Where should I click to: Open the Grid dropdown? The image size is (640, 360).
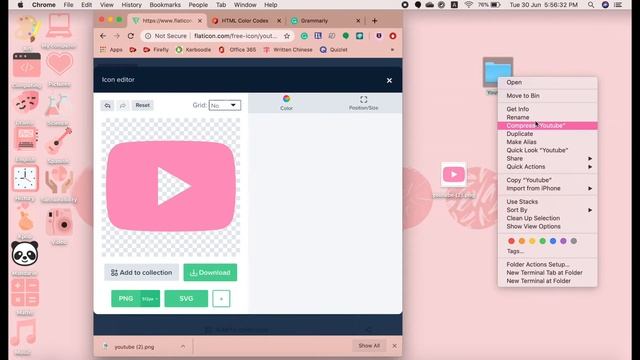pyautogui.click(x=224, y=105)
